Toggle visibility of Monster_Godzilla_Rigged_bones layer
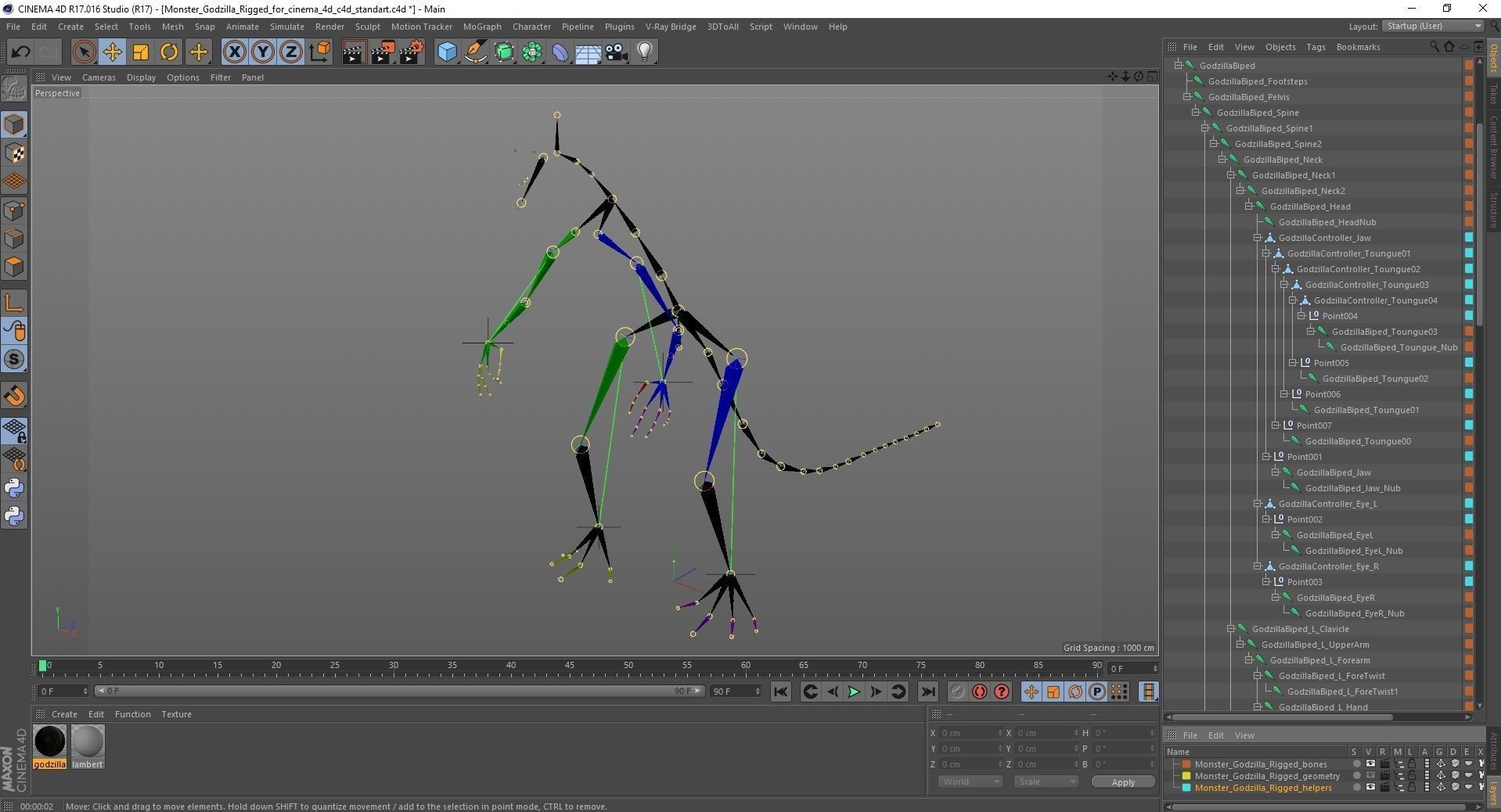1501x812 pixels. coord(1370,764)
